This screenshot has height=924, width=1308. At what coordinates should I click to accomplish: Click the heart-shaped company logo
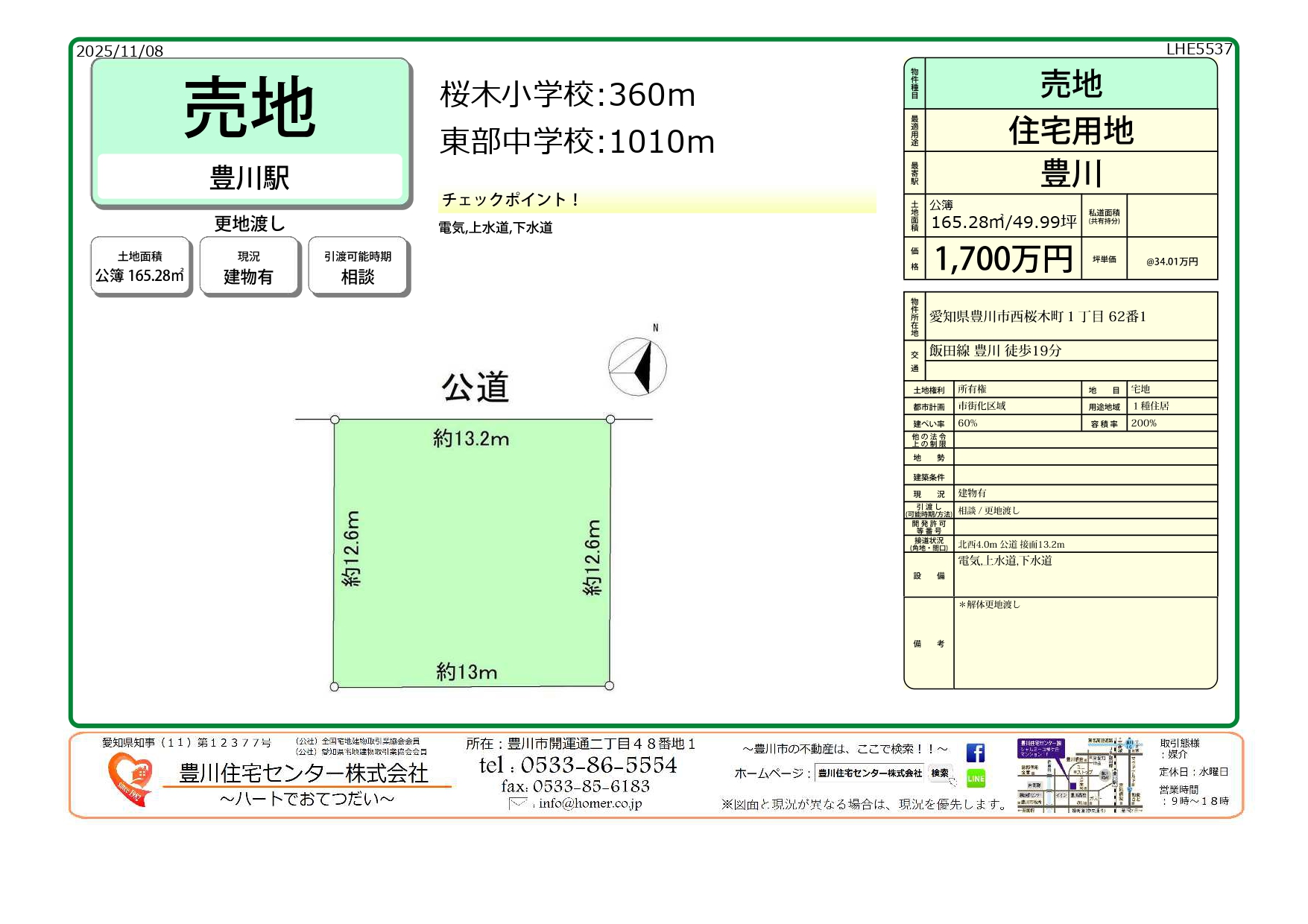(130, 778)
